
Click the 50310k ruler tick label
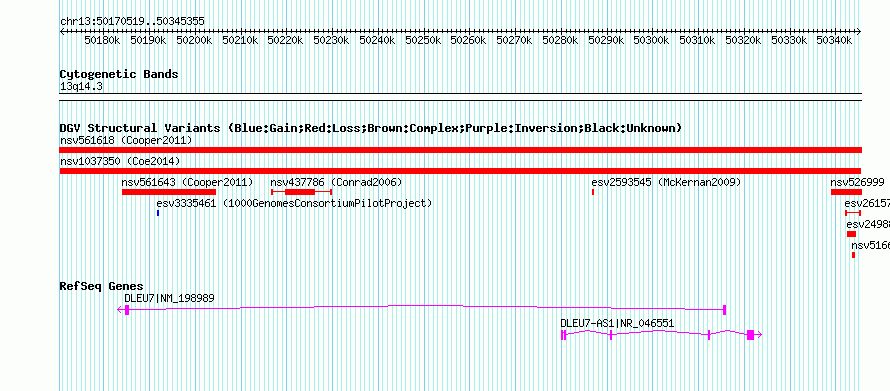click(x=698, y=40)
